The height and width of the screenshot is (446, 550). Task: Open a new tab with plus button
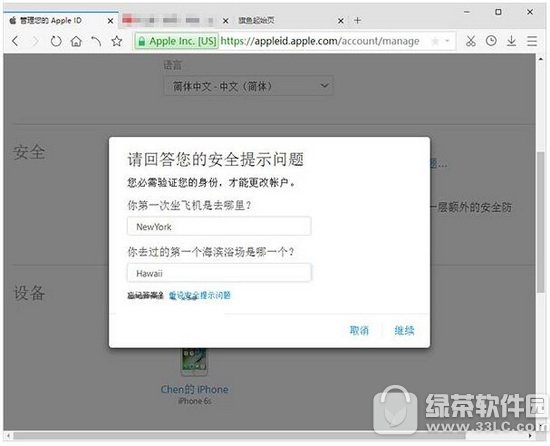click(x=357, y=21)
